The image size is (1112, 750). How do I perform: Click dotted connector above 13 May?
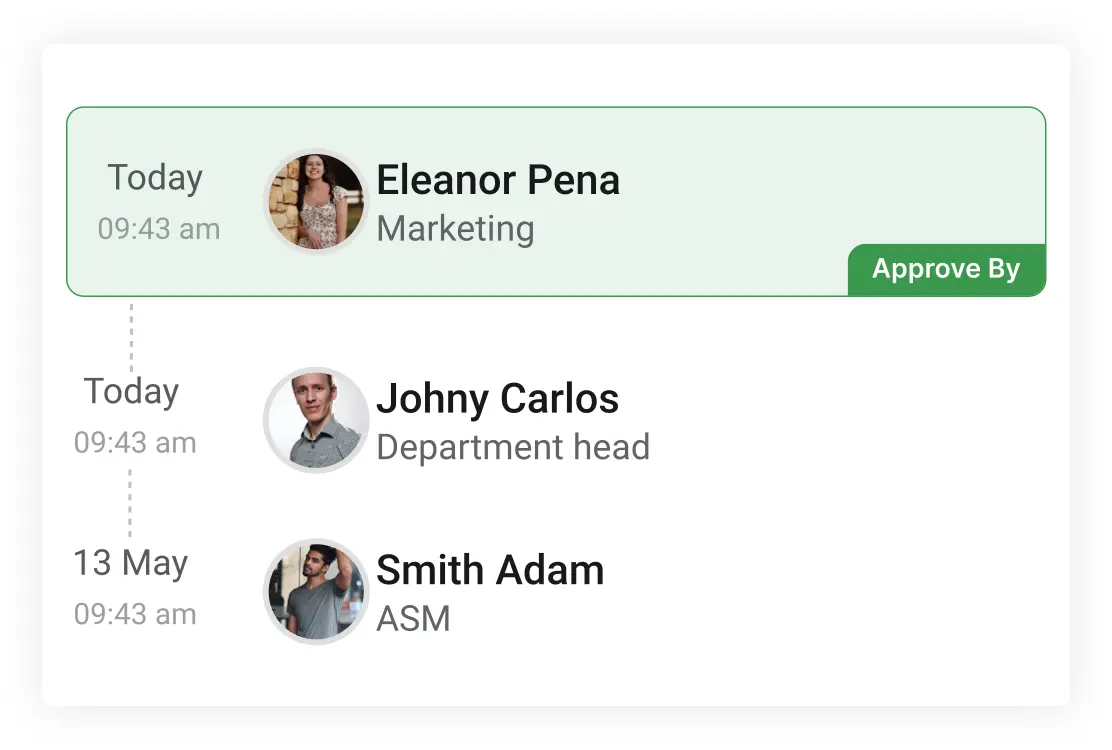tap(130, 503)
